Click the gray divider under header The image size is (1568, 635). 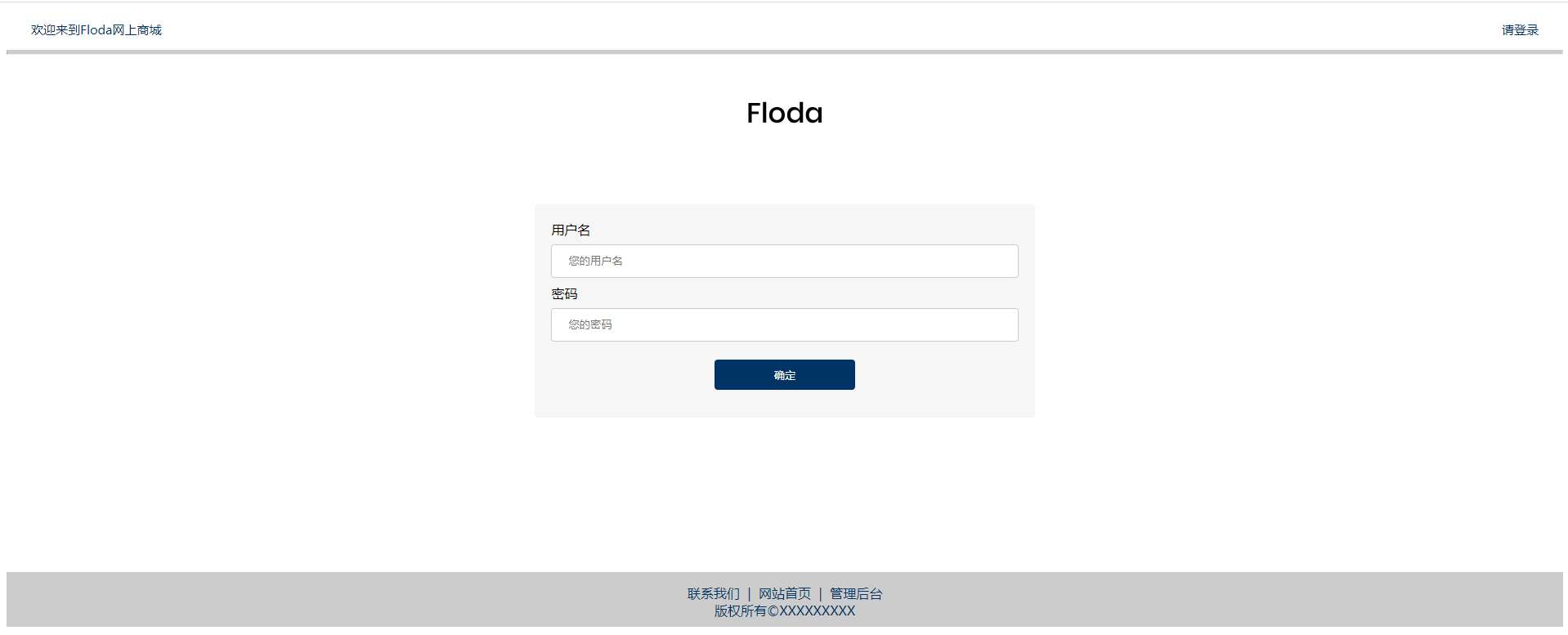(784, 52)
